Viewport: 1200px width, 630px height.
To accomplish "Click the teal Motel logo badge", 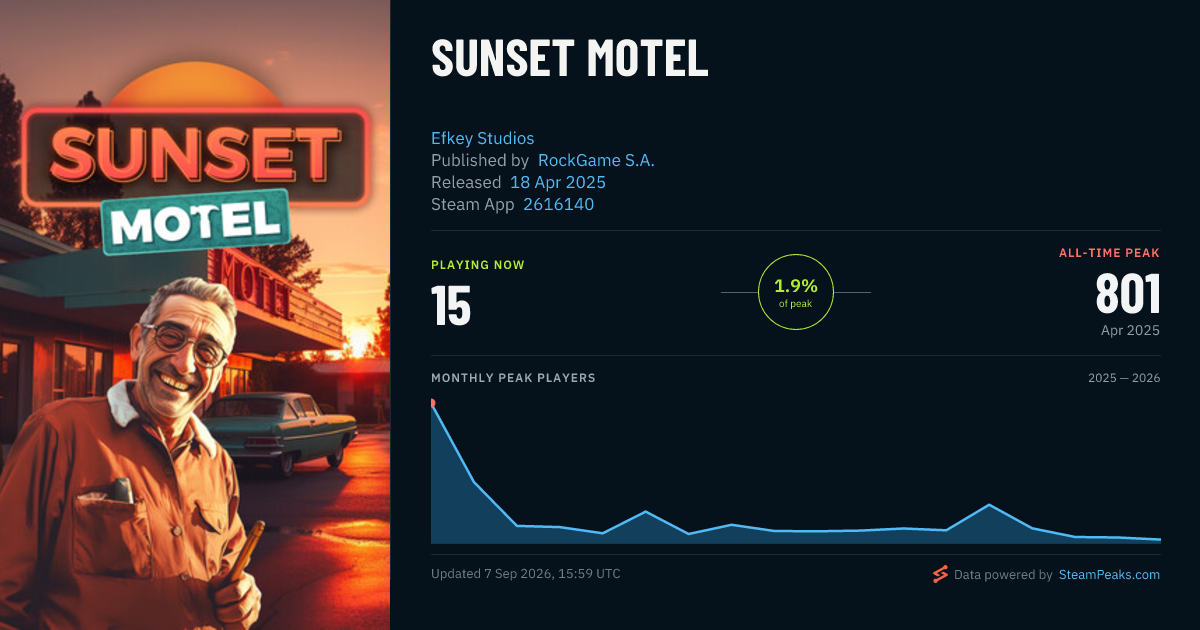I will (x=196, y=222).
